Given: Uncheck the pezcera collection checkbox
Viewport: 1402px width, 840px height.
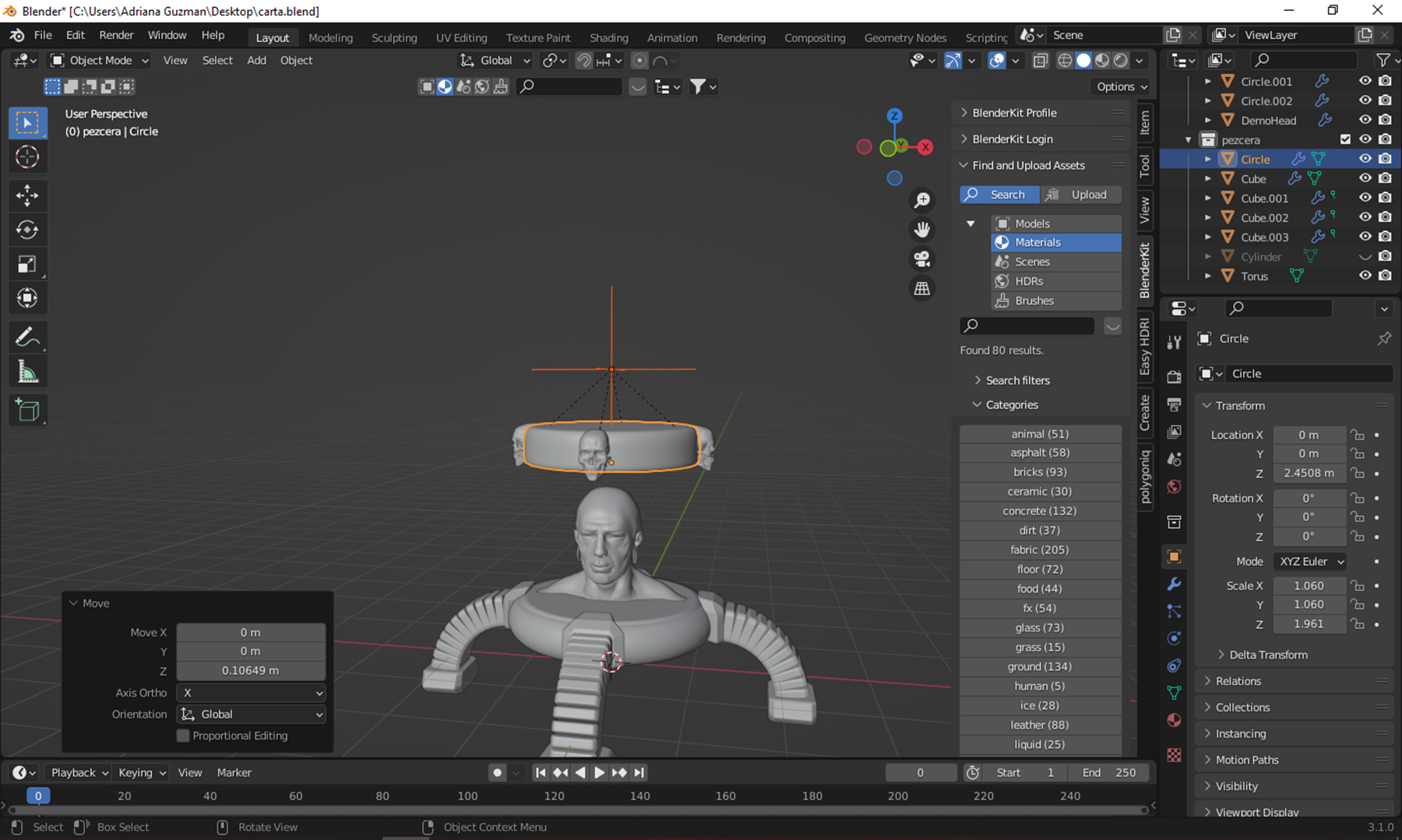Looking at the screenshot, I should coord(1345,139).
